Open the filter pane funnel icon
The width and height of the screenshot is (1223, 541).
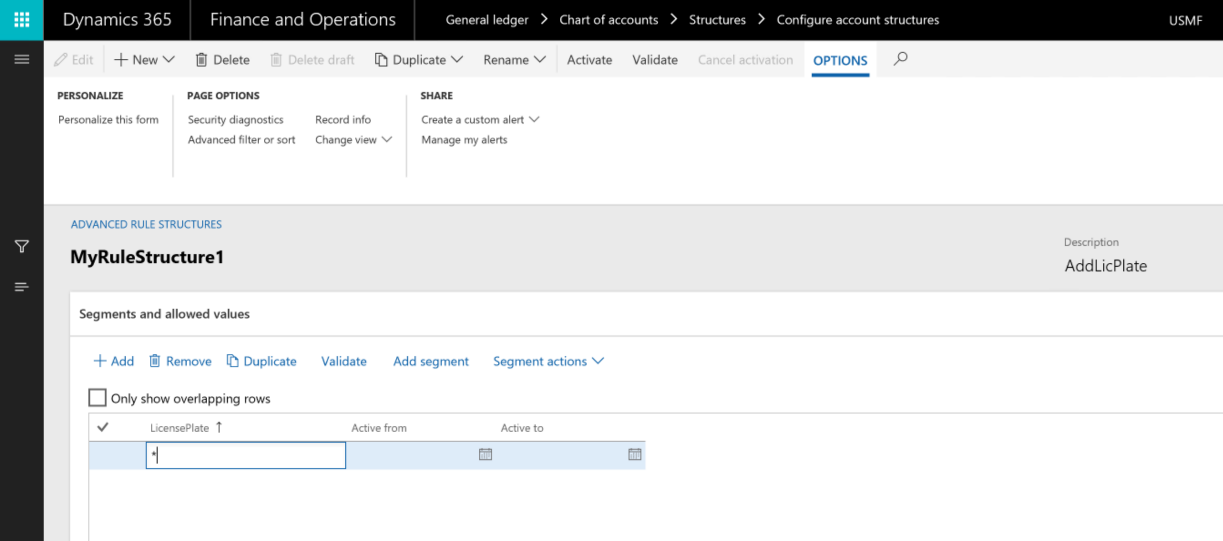21,246
